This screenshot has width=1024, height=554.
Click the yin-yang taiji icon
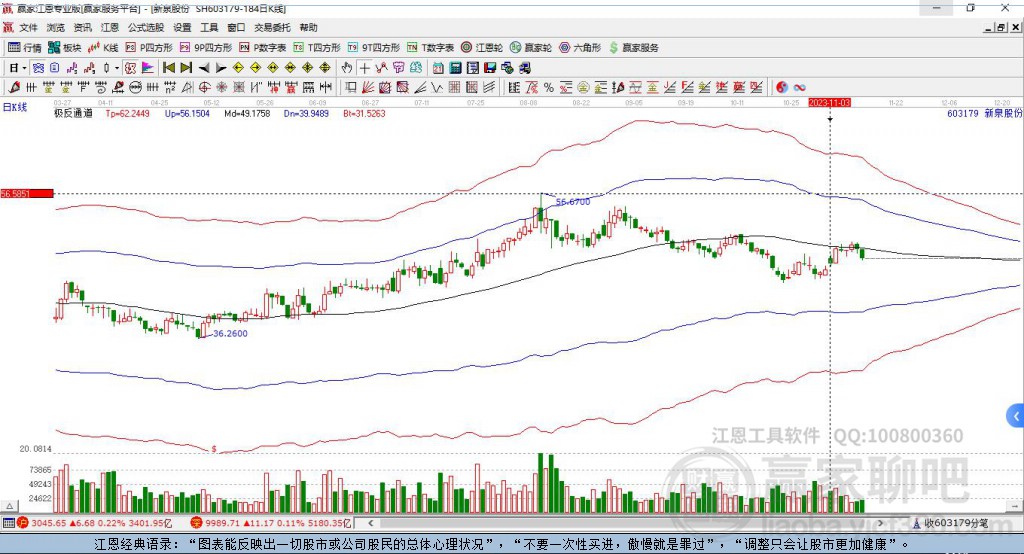[x=782, y=88]
